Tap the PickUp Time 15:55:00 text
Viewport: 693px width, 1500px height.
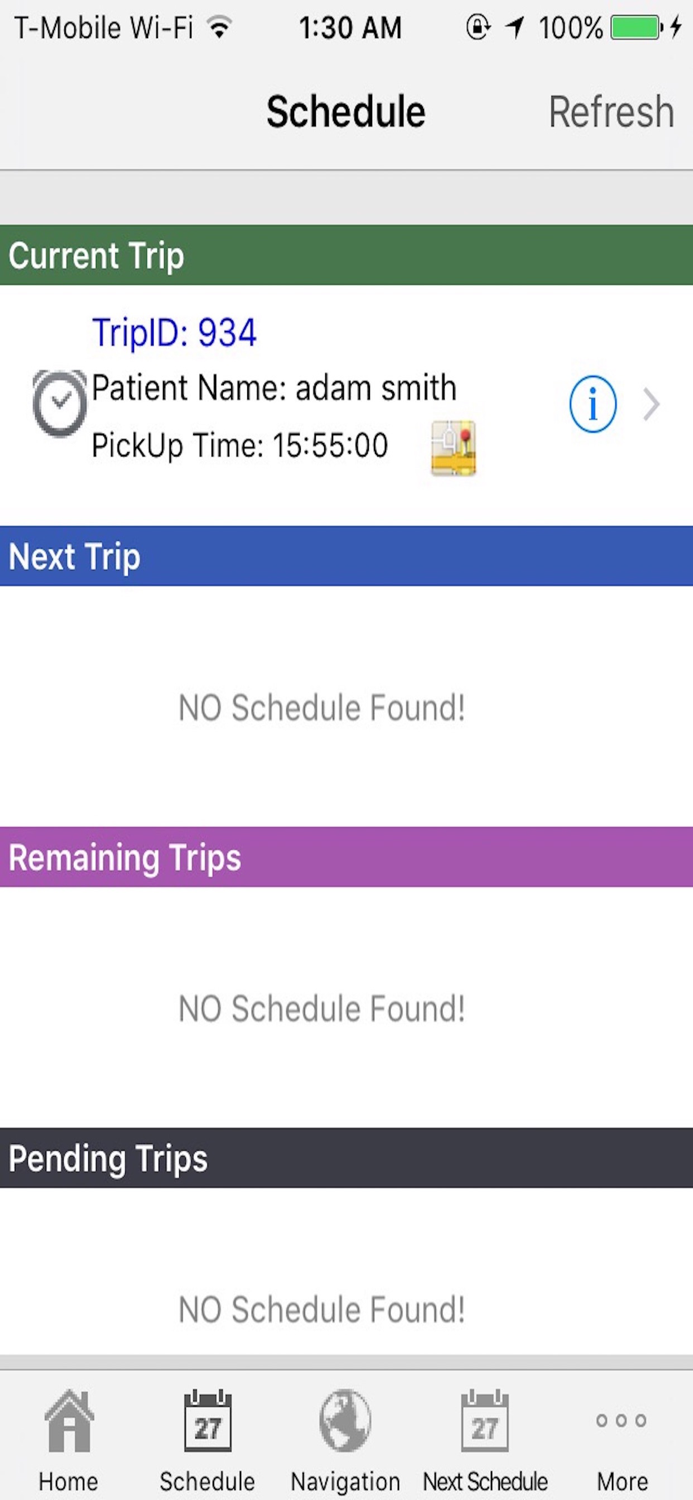[240, 445]
